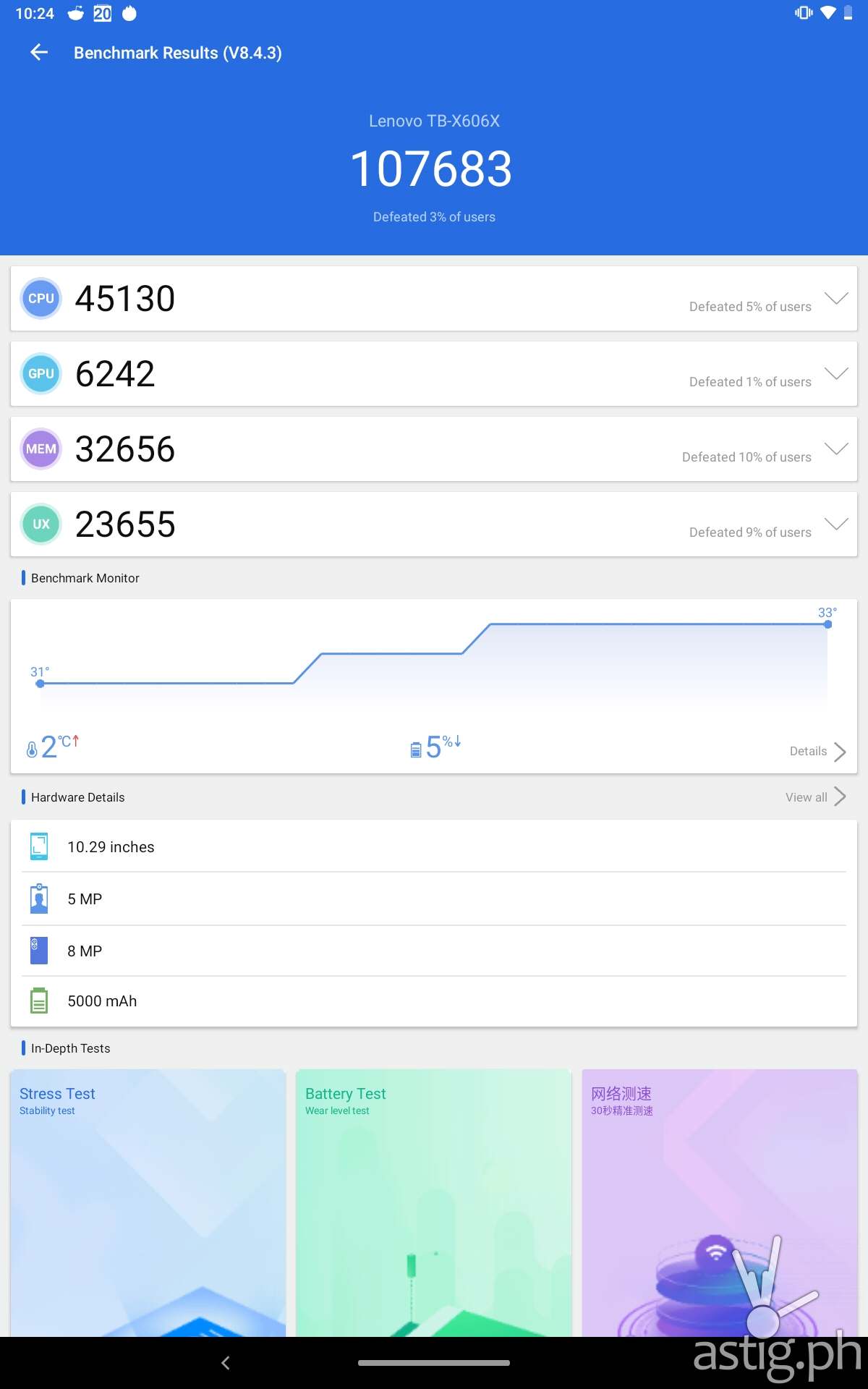Expand the CPU score details chevron

point(836,298)
